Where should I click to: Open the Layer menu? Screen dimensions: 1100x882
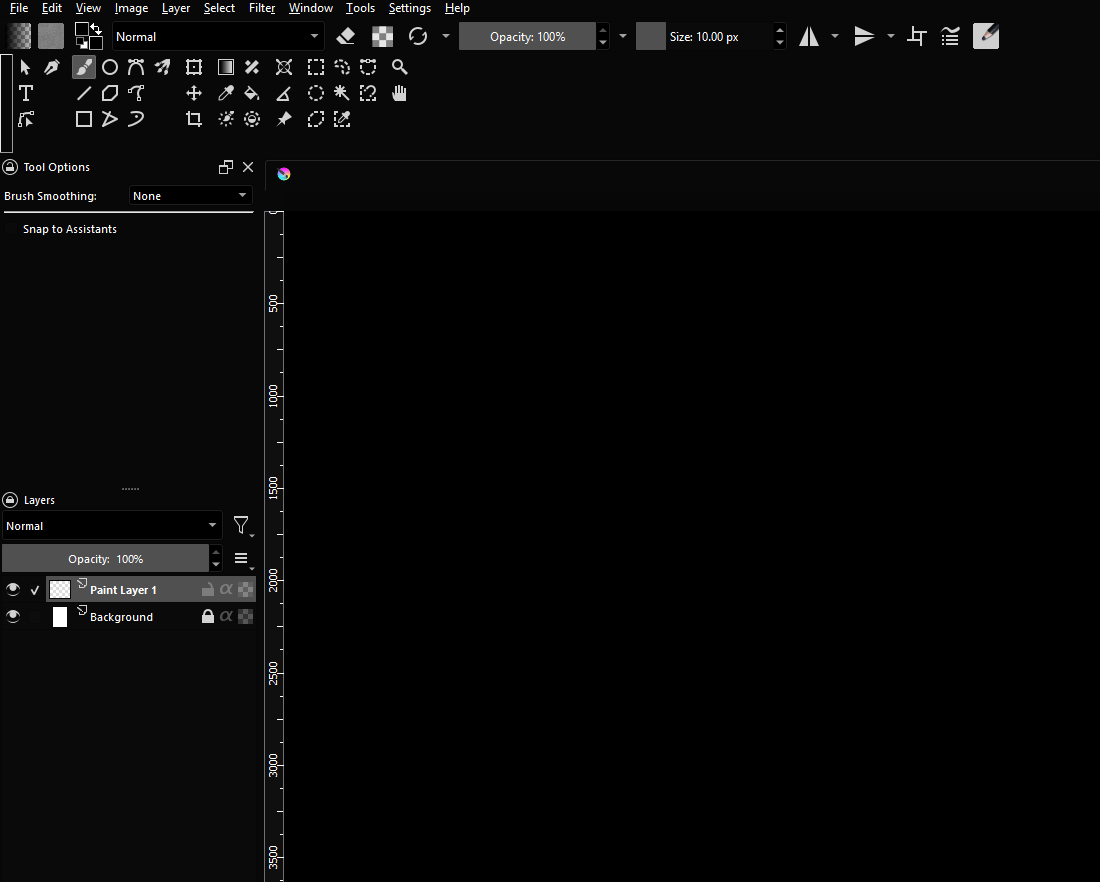click(x=176, y=8)
